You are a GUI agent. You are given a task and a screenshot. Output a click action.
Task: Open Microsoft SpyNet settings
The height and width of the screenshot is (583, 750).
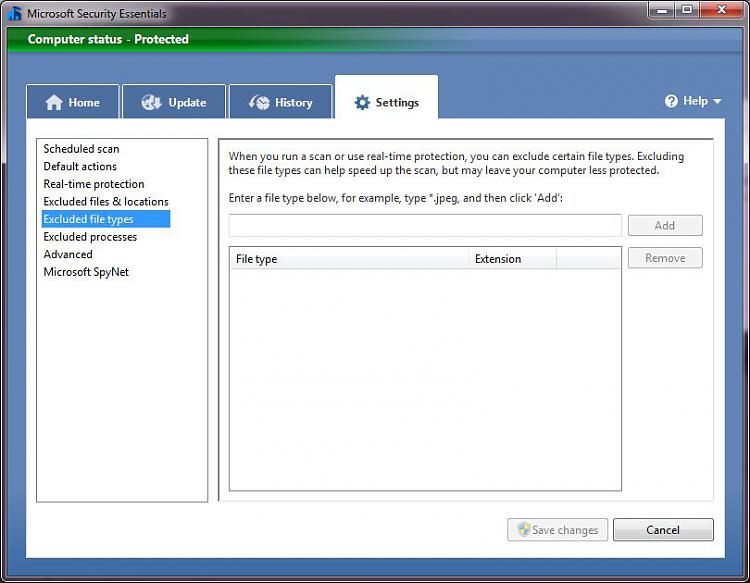86,272
